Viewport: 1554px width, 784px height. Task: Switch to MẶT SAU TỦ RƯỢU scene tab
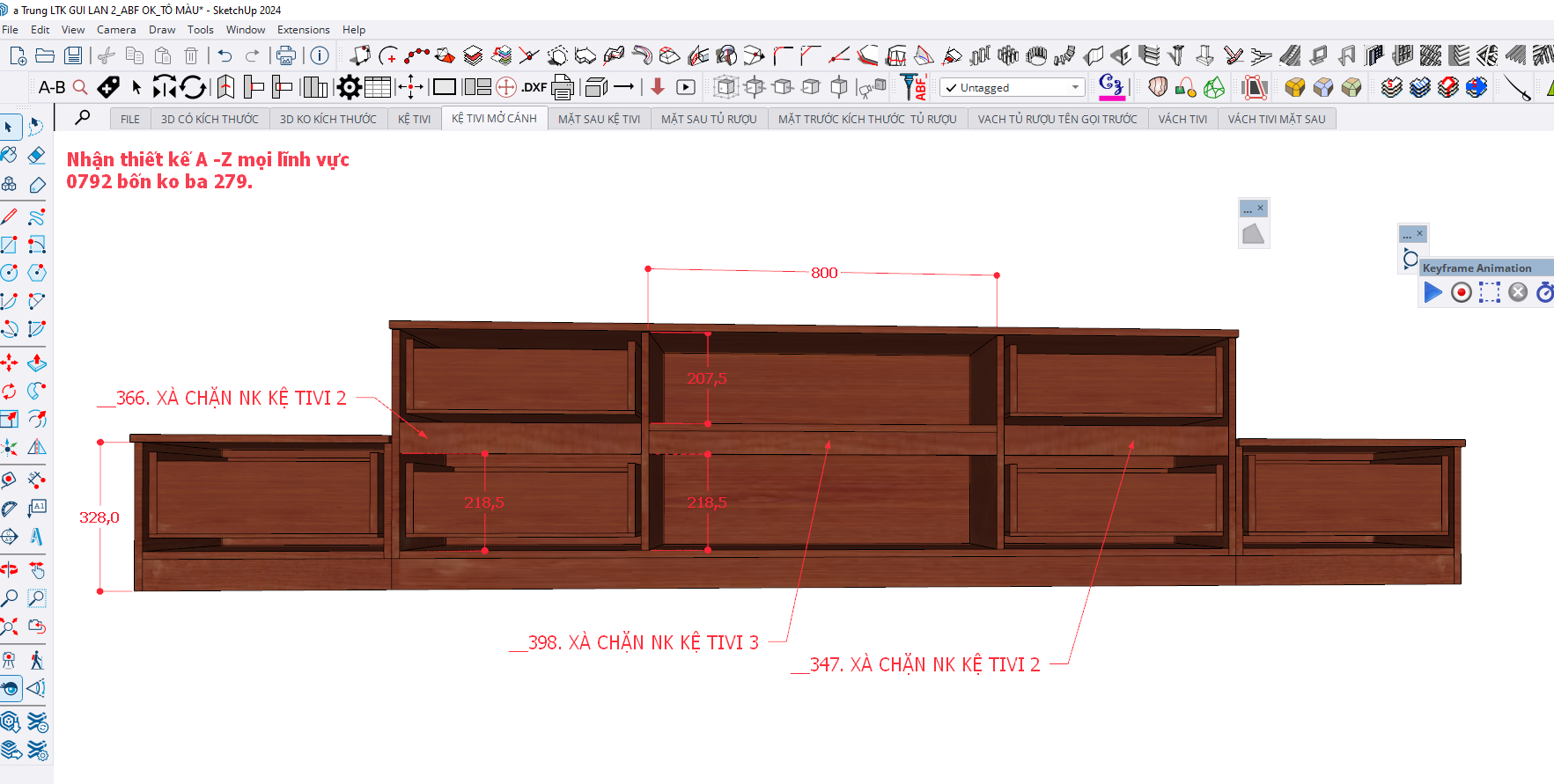click(x=709, y=119)
